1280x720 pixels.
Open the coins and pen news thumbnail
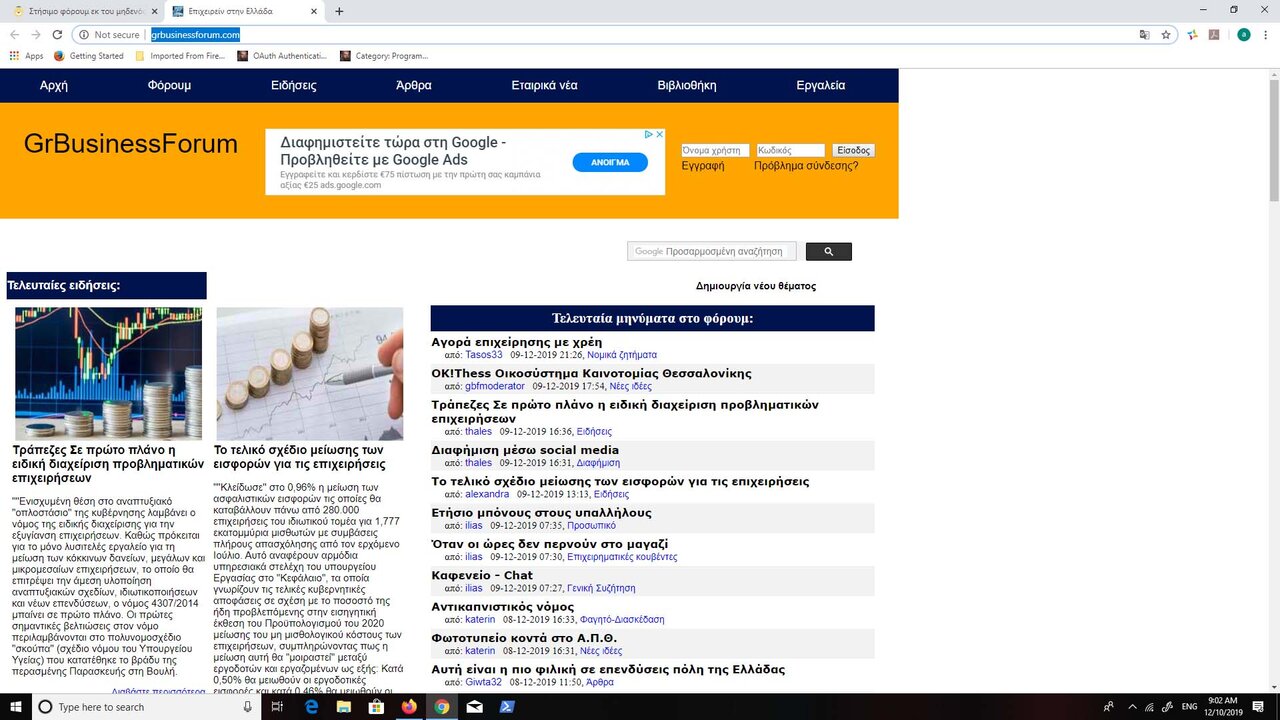310,374
